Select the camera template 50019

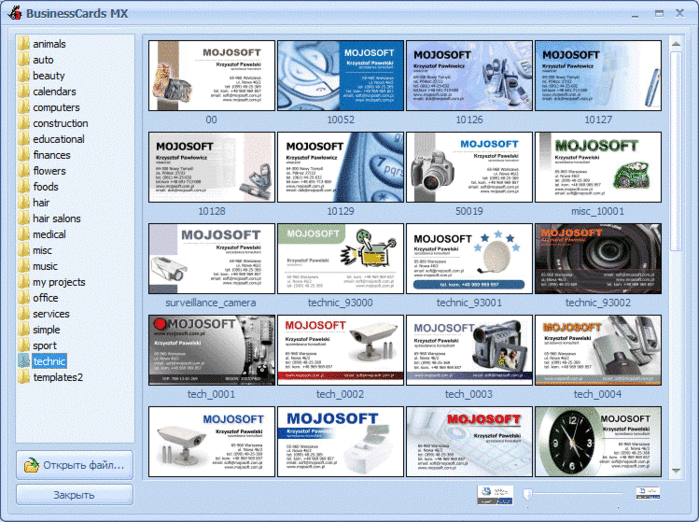469,167
